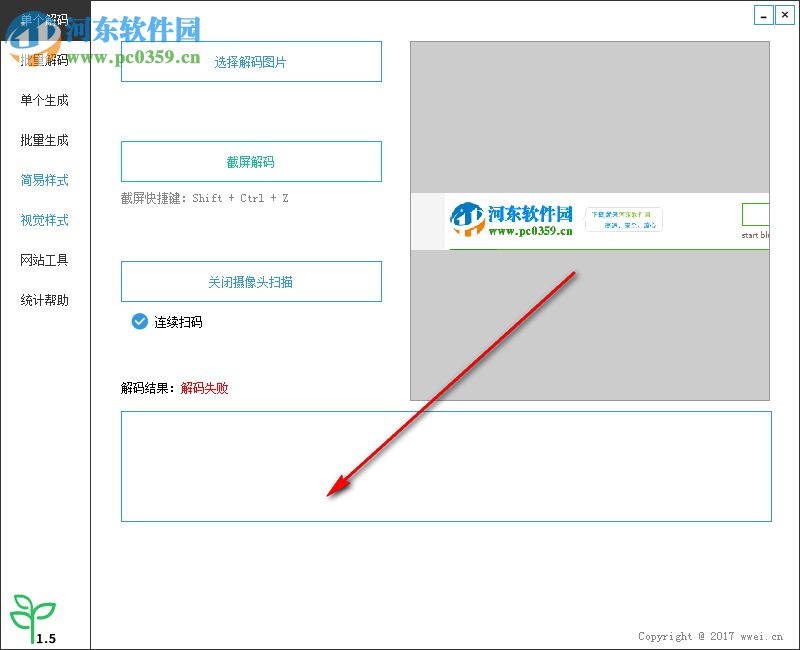Open the 统计帮助 help section
Screen dimensions: 800x650
[43, 300]
